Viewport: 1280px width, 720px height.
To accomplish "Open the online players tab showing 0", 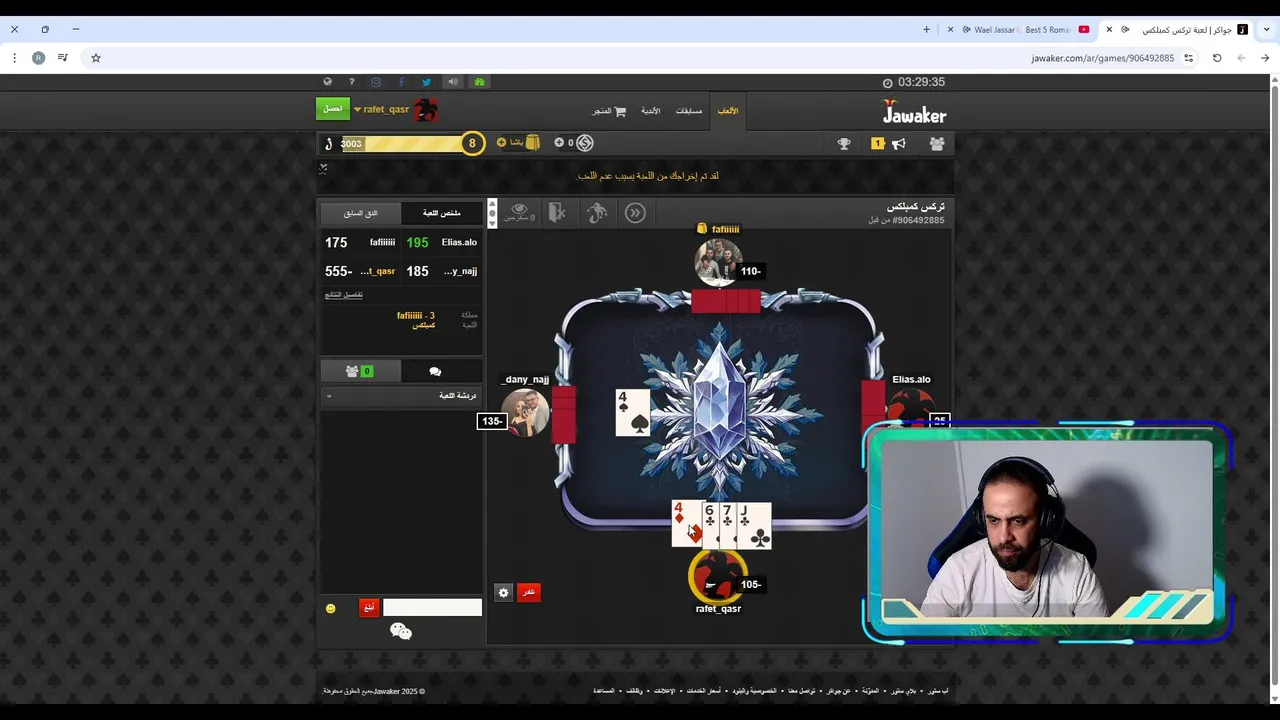I will click(x=360, y=371).
